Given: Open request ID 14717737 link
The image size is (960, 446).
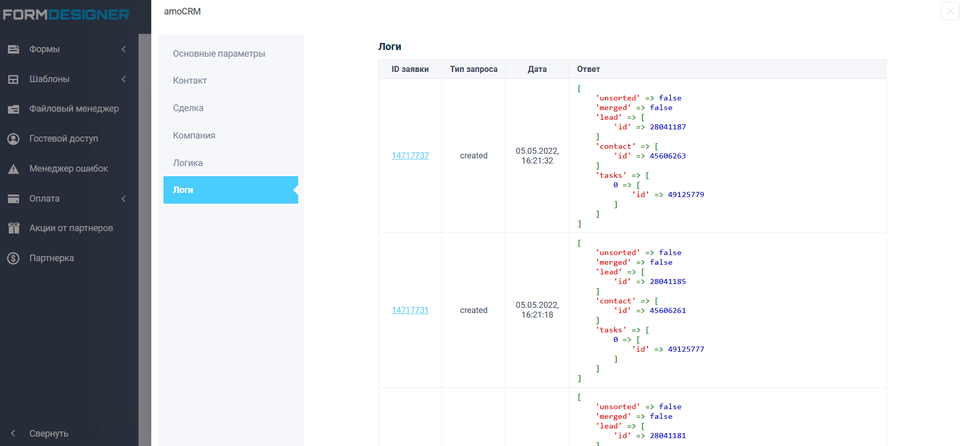Looking at the screenshot, I should (410, 156).
